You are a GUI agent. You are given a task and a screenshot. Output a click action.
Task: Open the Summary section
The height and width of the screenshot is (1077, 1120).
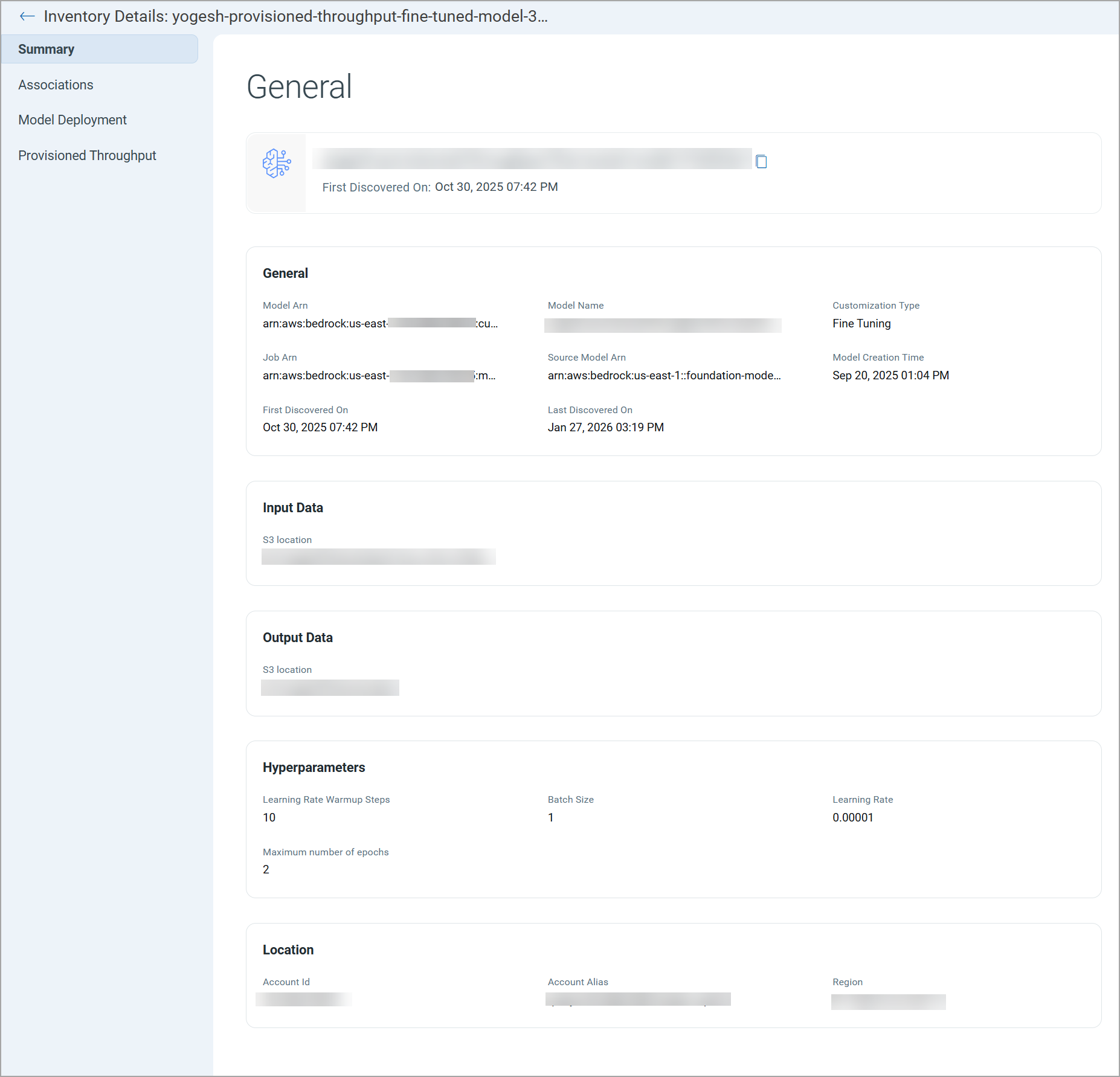coord(100,49)
